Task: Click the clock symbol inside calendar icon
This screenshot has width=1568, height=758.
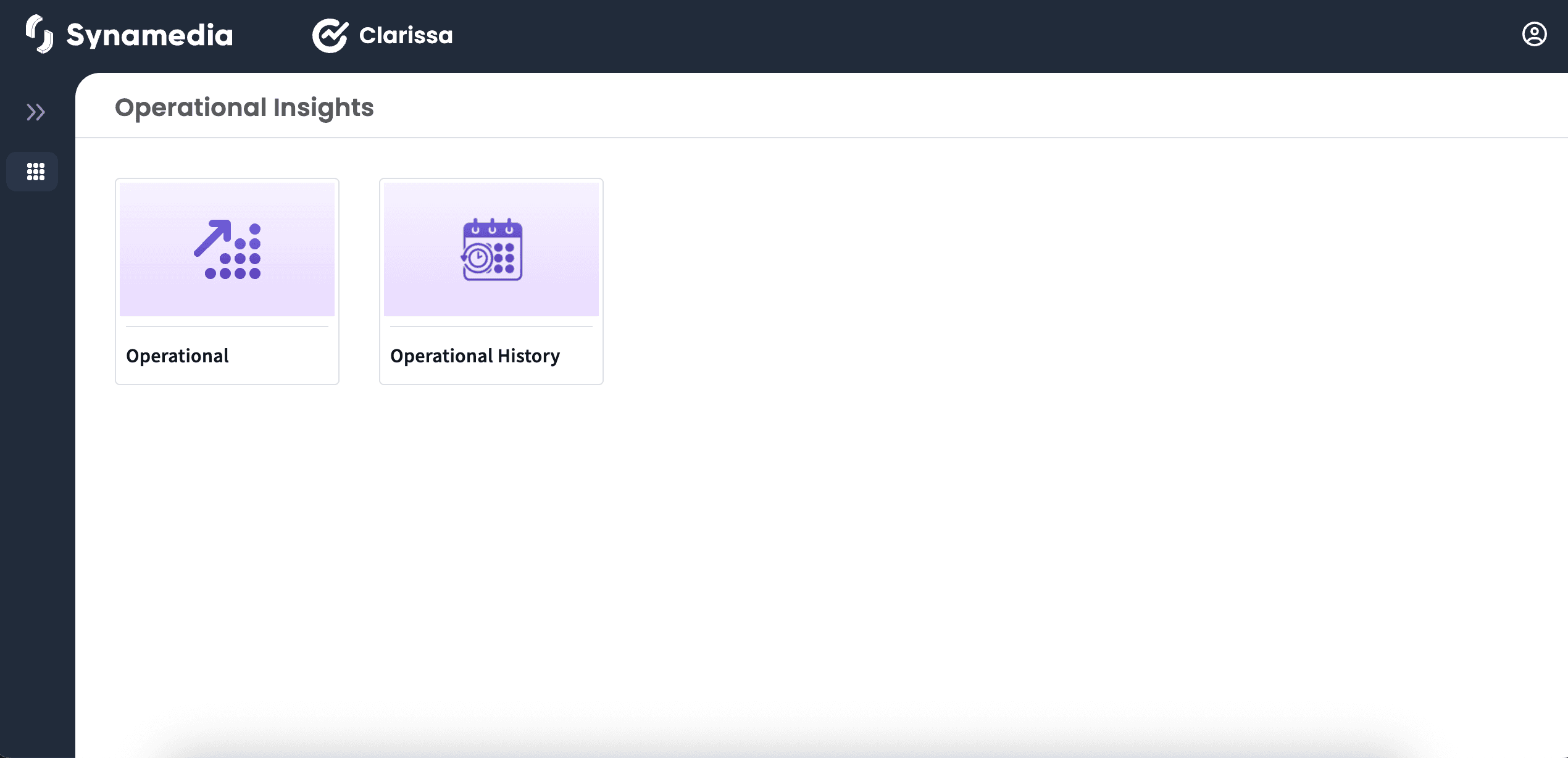Action: [478, 257]
